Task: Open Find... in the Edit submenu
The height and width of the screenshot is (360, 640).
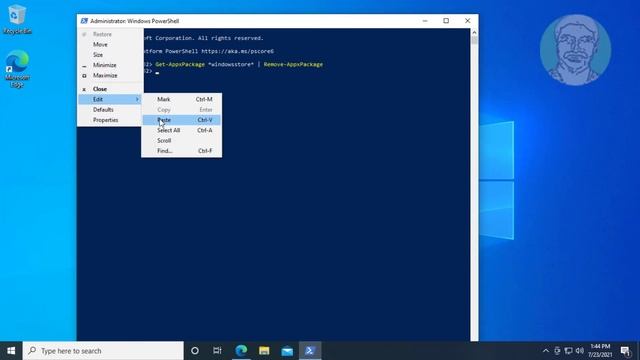Action: click(x=182, y=151)
